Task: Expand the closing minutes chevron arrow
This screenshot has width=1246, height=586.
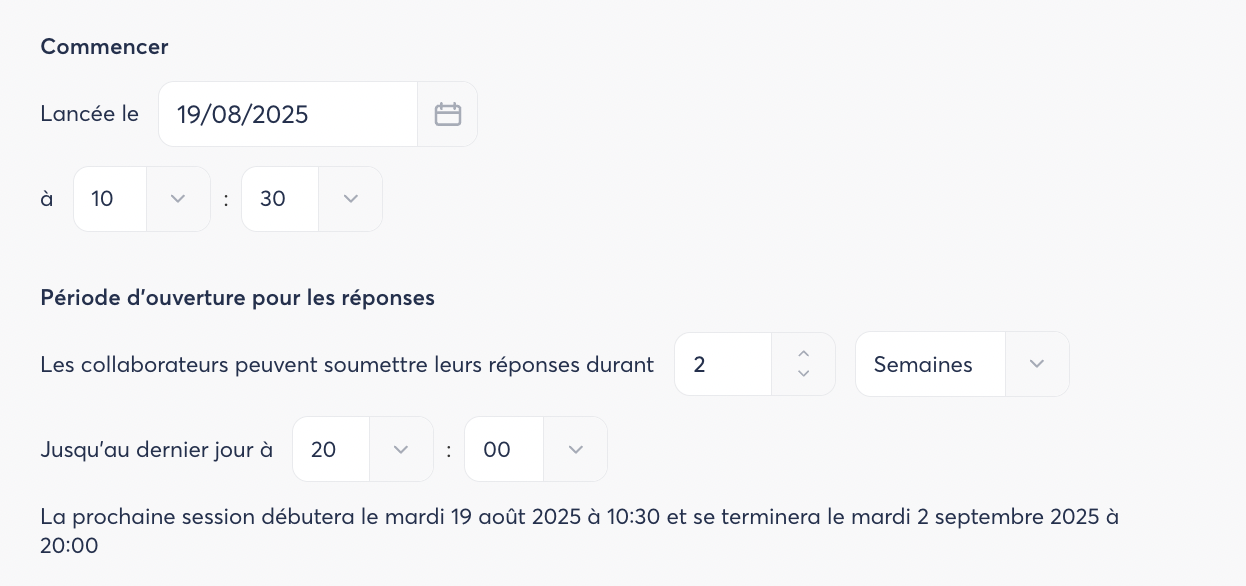Action: coord(575,450)
